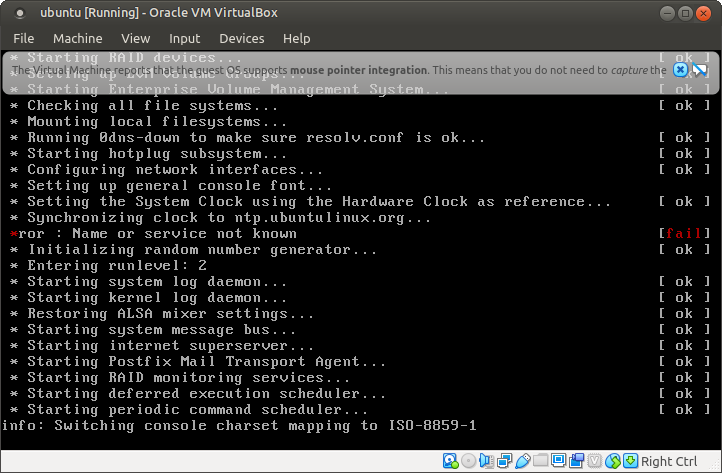Click the 'Running 0dns-down' resolv.conf line

point(247,138)
